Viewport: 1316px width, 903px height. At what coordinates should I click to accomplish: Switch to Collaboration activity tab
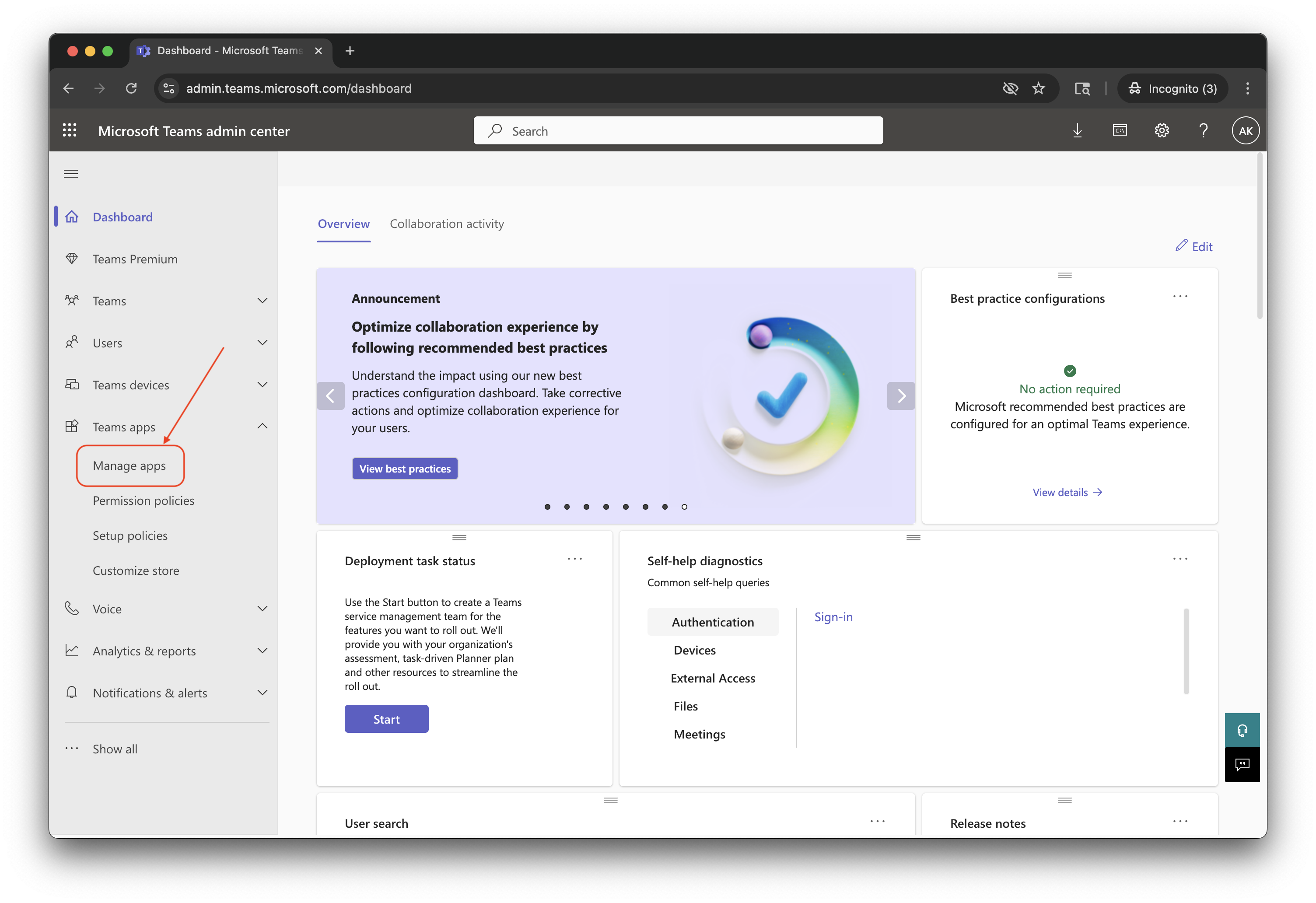pyautogui.click(x=446, y=224)
